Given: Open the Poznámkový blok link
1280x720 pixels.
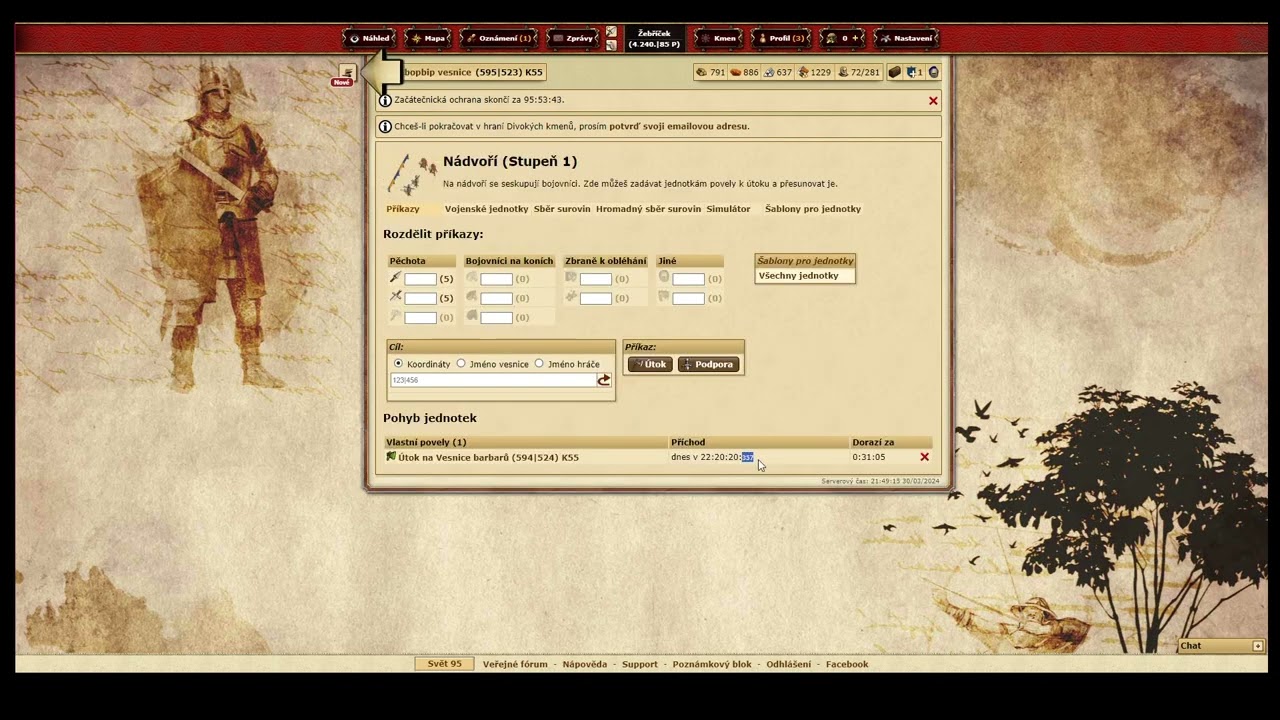Looking at the screenshot, I should [712, 664].
